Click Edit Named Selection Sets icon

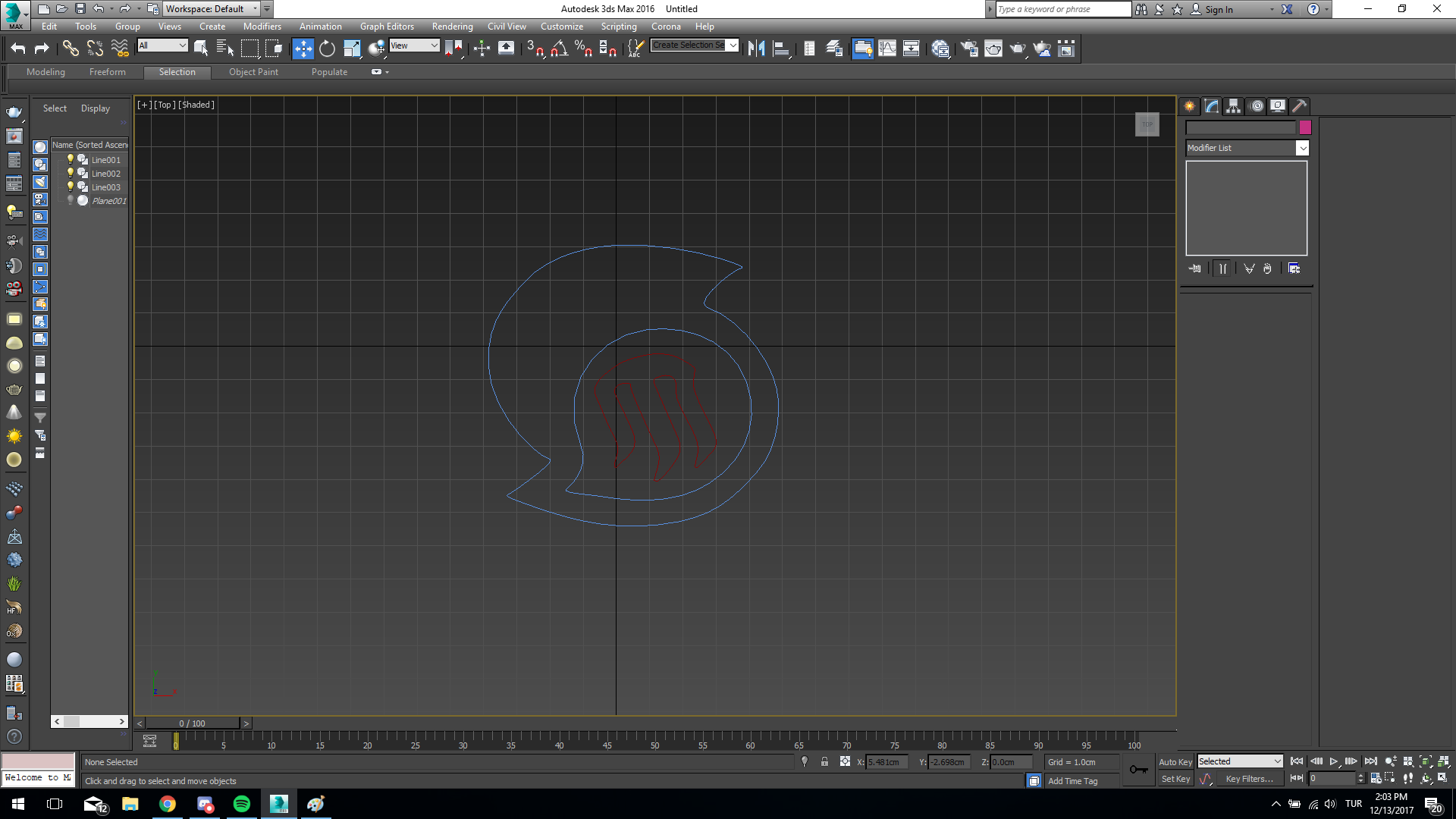point(635,49)
